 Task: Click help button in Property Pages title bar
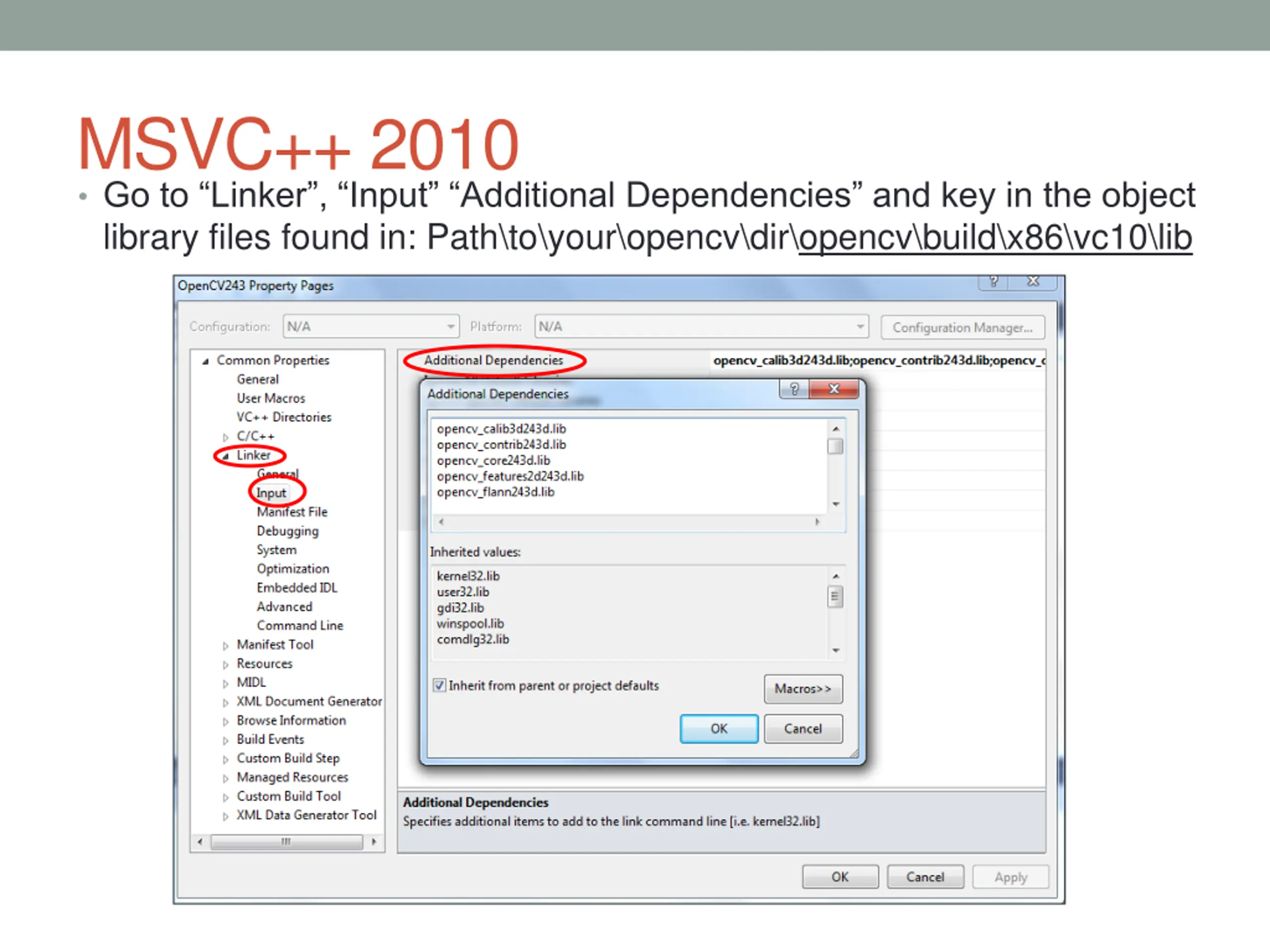point(993,281)
